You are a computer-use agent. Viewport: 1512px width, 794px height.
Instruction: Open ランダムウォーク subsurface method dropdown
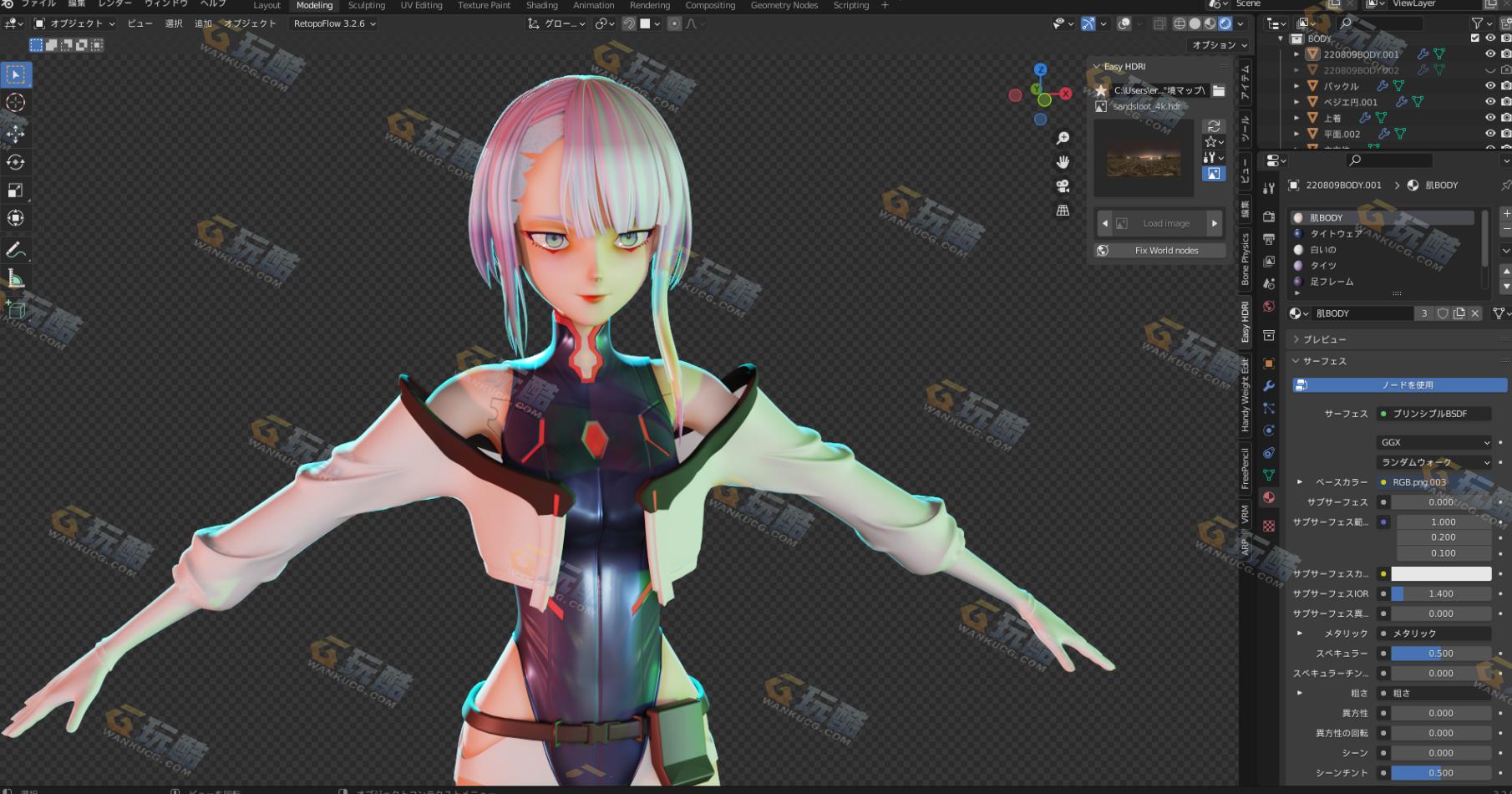point(1434,462)
